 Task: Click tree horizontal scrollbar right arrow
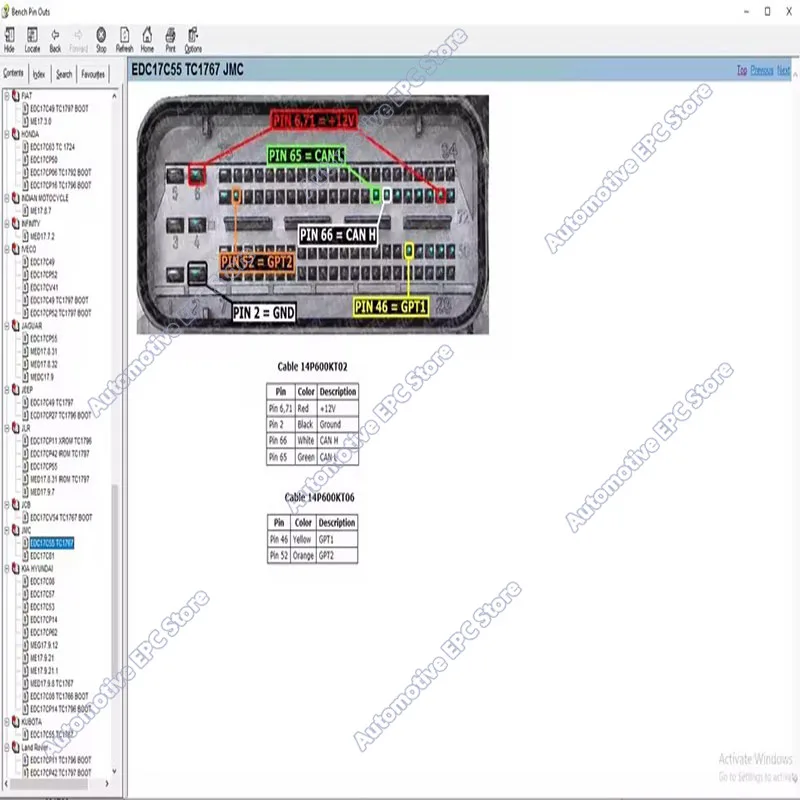coord(107,783)
